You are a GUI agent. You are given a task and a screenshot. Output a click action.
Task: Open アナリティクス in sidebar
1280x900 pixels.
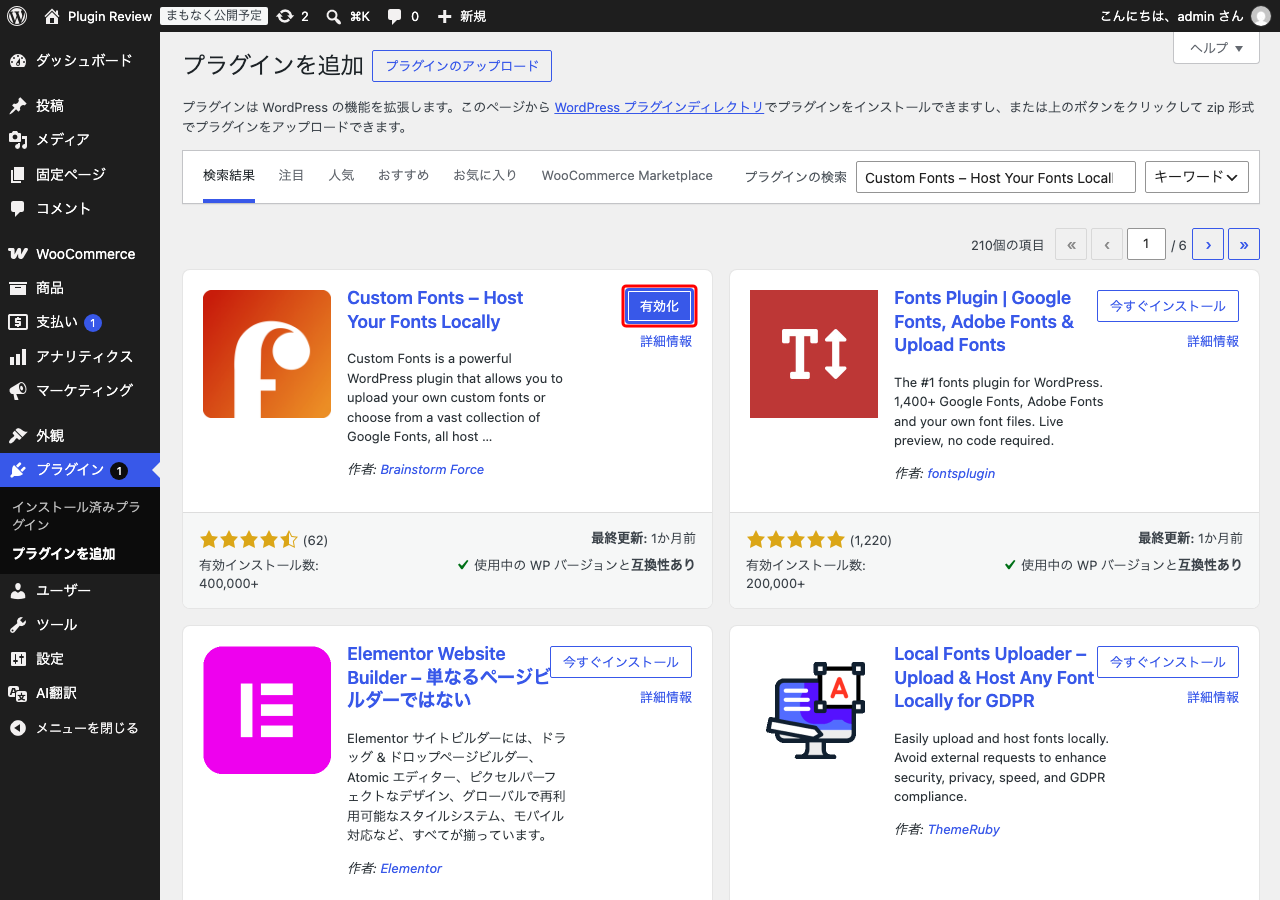80,356
